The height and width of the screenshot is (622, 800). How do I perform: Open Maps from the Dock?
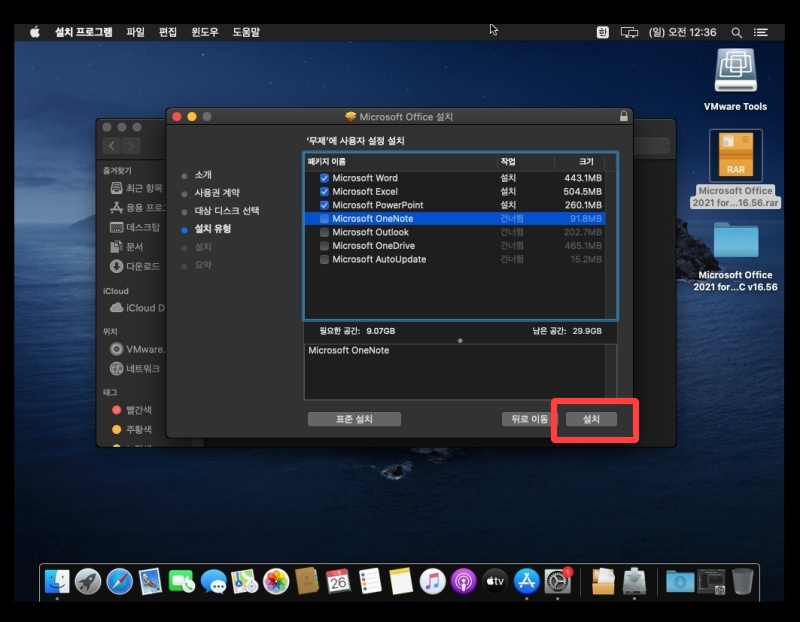[245, 581]
